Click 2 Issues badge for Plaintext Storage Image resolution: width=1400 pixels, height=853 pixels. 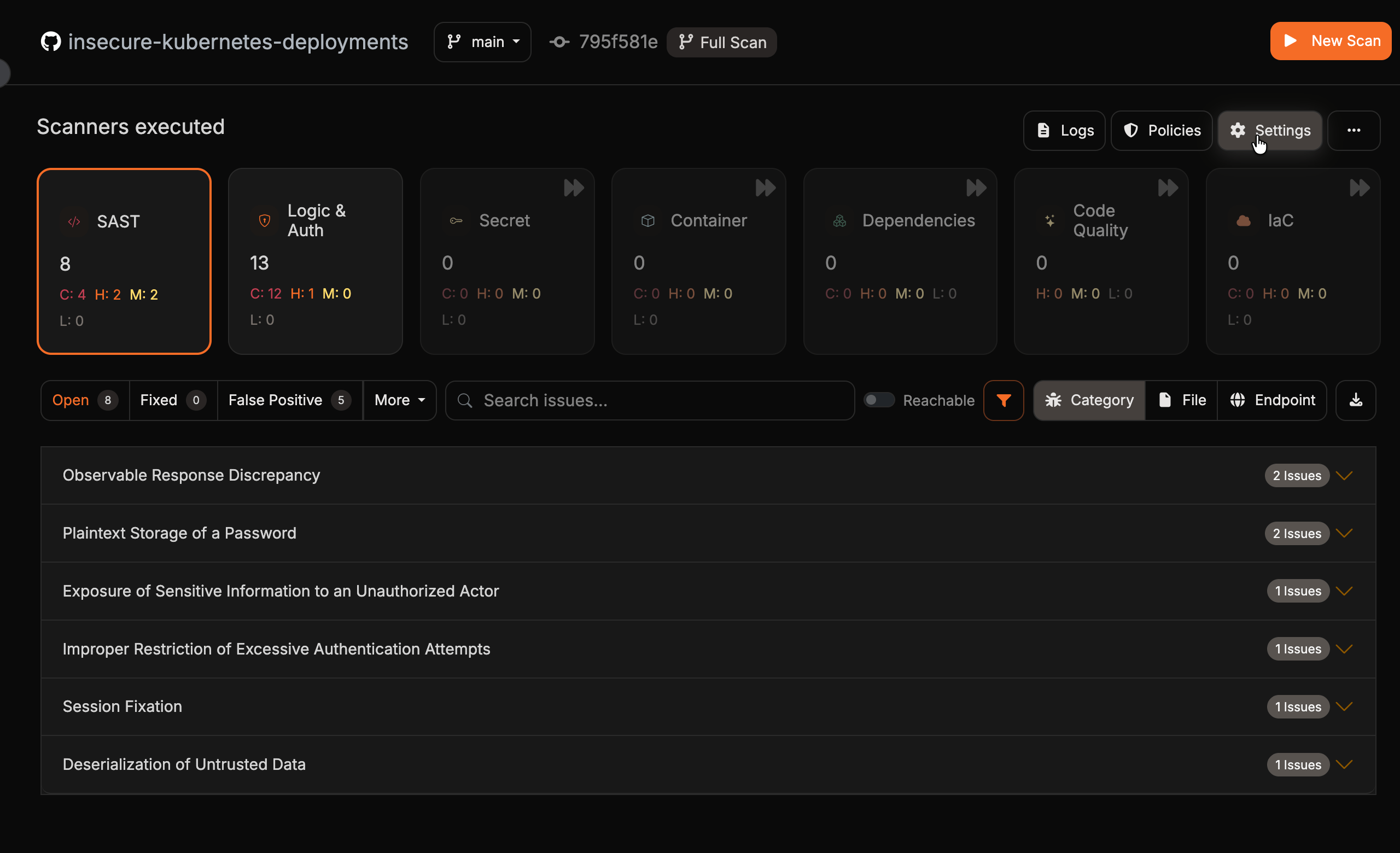point(1297,533)
